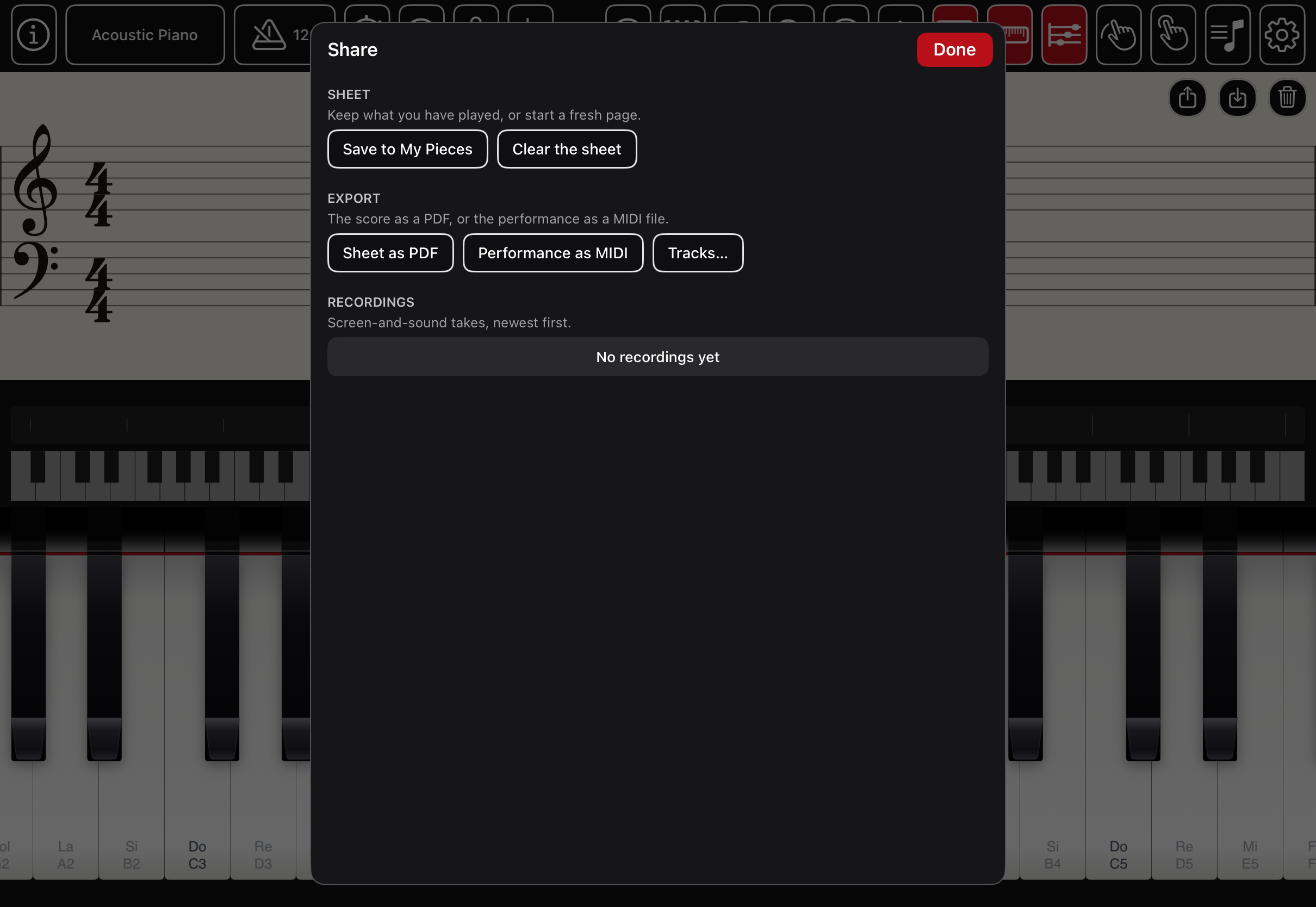The height and width of the screenshot is (907, 1316).
Task: Click the download import icon above sheet
Action: click(1237, 98)
